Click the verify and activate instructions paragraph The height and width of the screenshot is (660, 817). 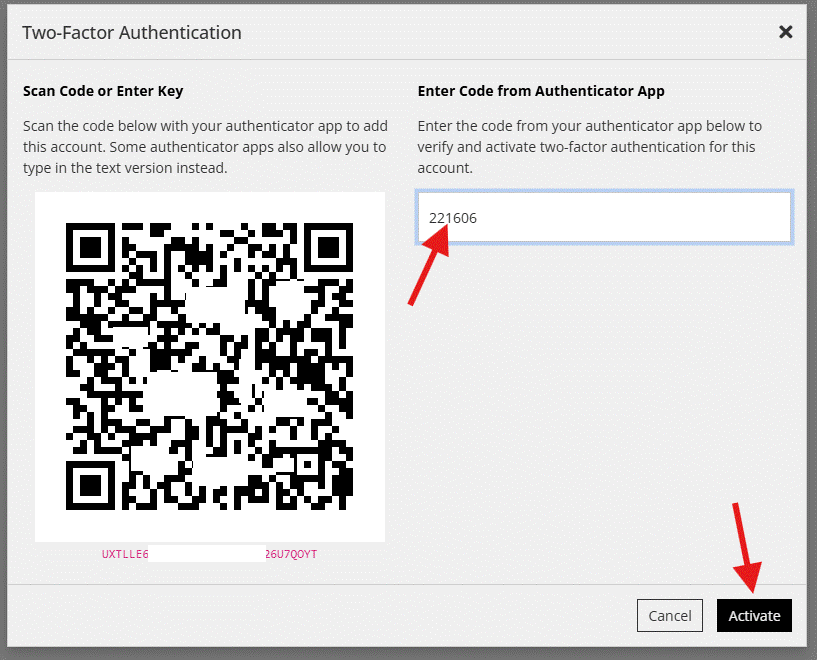pyautogui.click(x=589, y=147)
